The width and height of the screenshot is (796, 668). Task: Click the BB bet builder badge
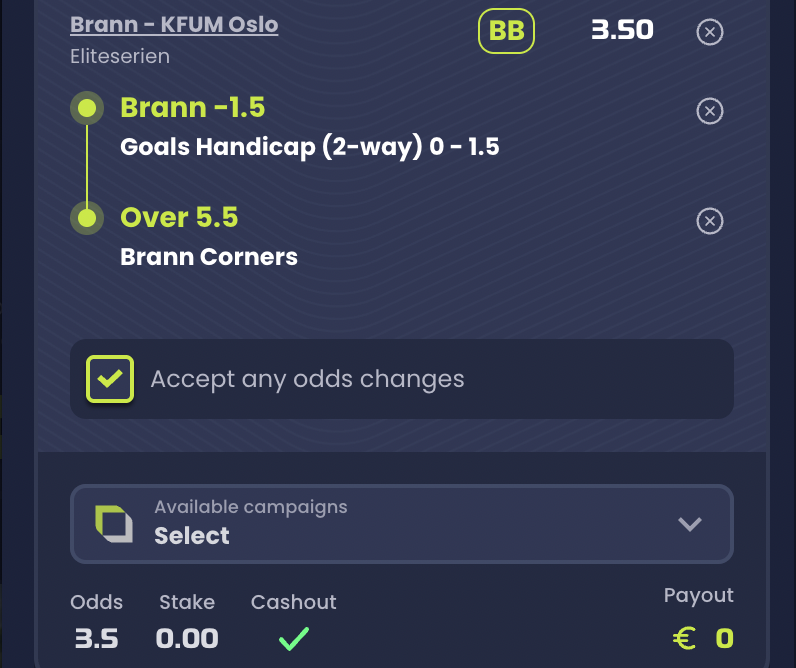pyautogui.click(x=506, y=31)
